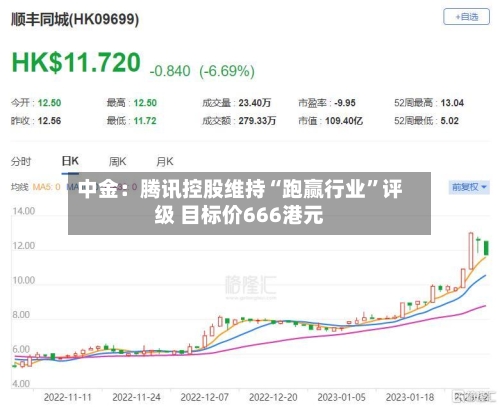This screenshot has width=500, height=407.
Task: Click the 成交量 value 23.40万
Action: coord(255,103)
